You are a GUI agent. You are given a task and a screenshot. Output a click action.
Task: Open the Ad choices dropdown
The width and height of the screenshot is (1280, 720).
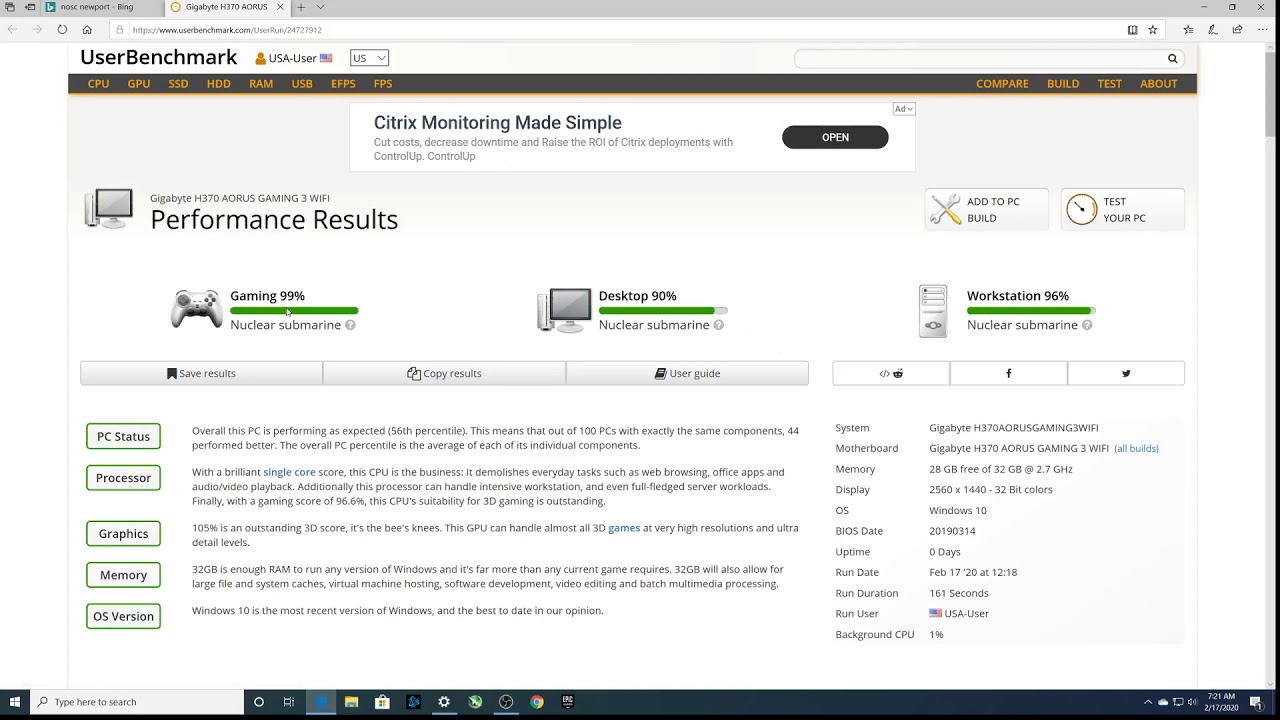coord(904,109)
